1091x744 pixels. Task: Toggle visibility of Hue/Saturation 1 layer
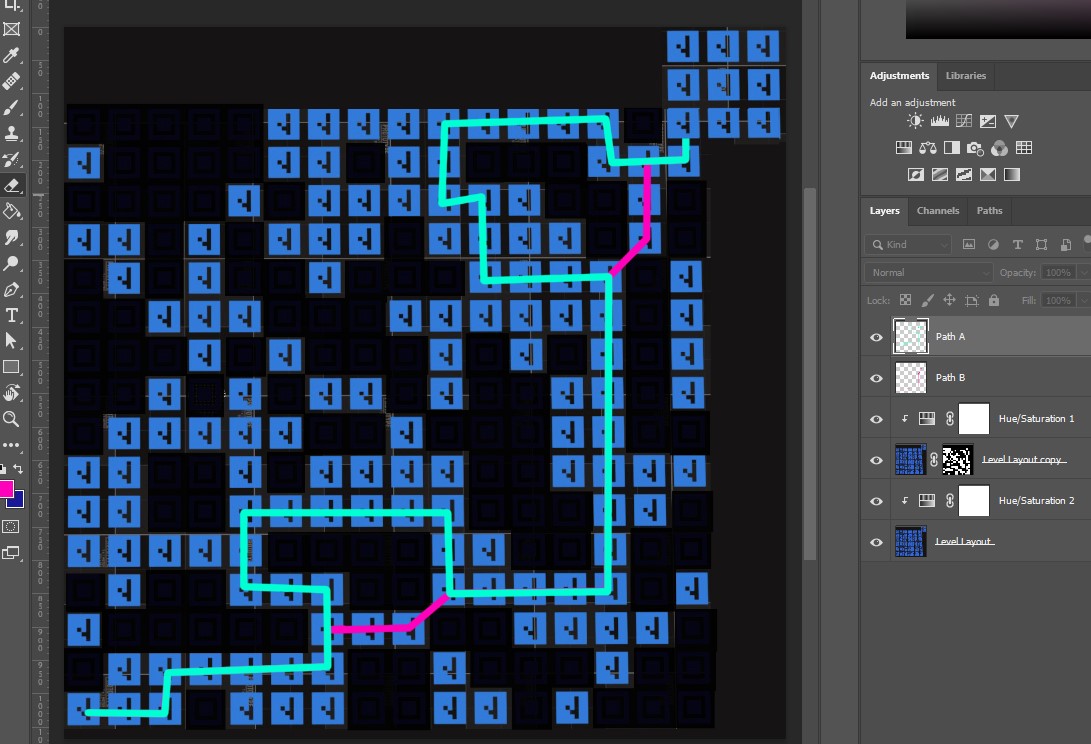click(x=876, y=420)
